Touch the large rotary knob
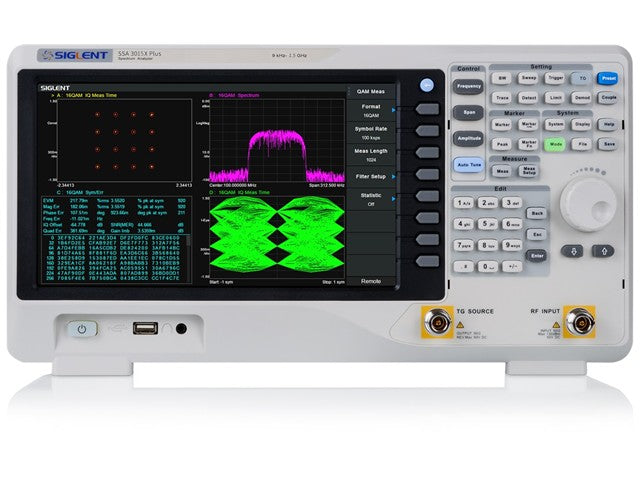640x480 pixels. pyautogui.click(x=588, y=204)
